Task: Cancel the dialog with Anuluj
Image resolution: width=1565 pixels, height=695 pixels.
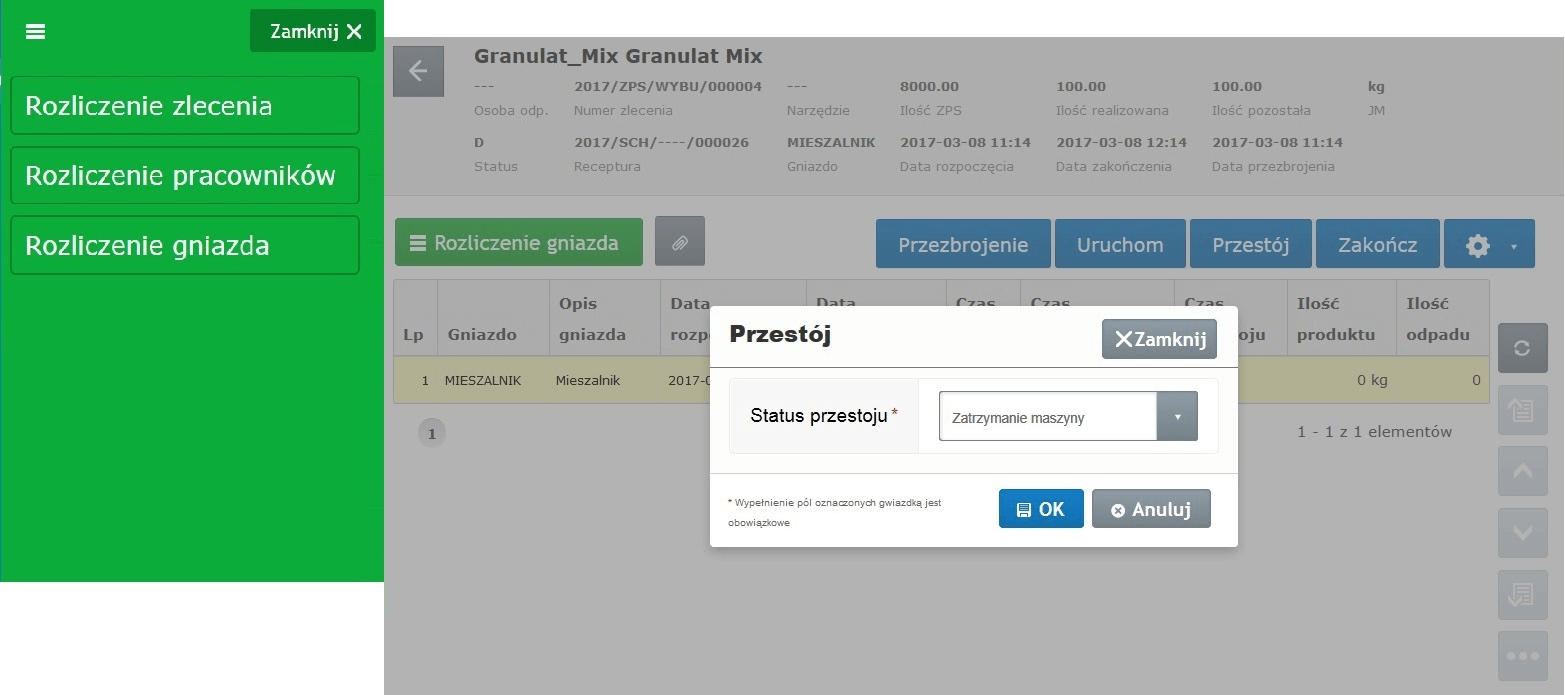Action: point(1151,508)
